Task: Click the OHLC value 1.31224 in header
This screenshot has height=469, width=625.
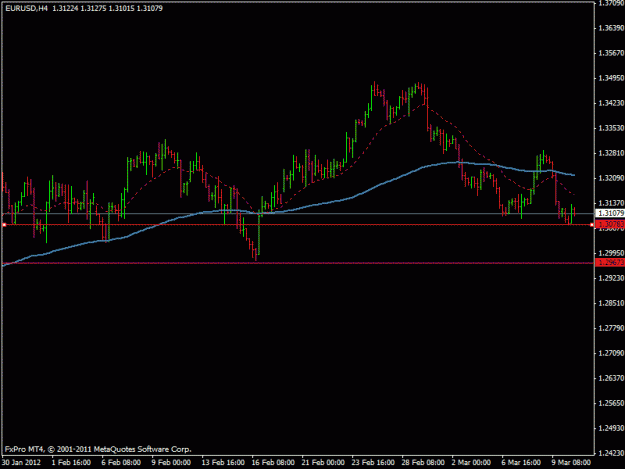Action: click(65, 8)
